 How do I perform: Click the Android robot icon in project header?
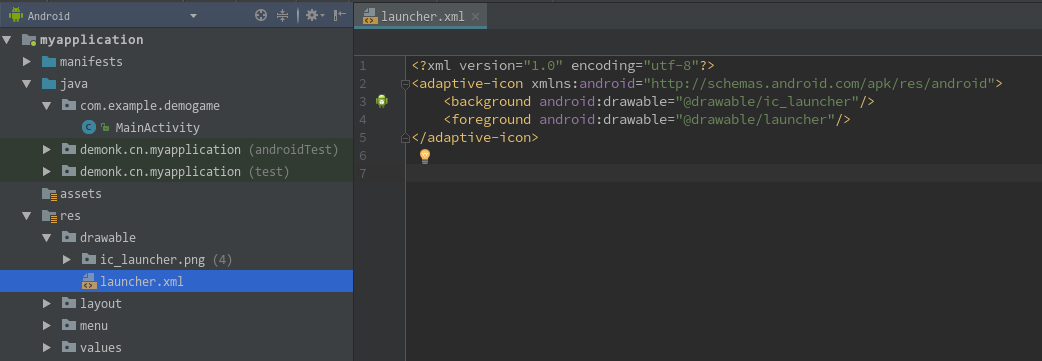[x=16, y=15]
